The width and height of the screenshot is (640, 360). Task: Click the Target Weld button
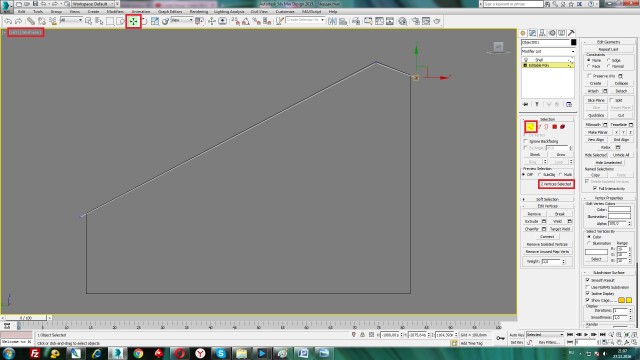click(x=560, y=229)
